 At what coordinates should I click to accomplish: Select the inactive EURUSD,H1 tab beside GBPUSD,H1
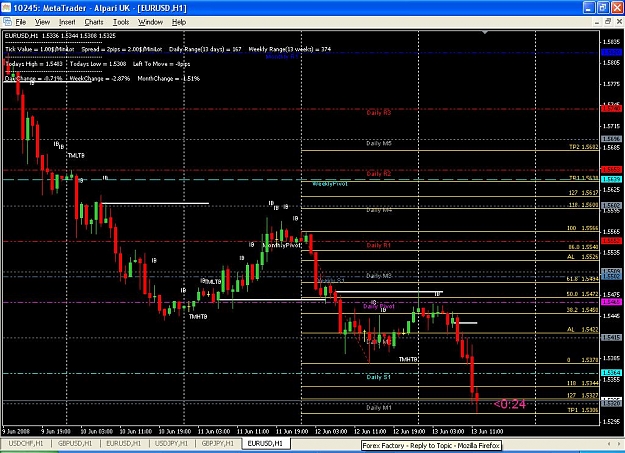pos(124,443)
